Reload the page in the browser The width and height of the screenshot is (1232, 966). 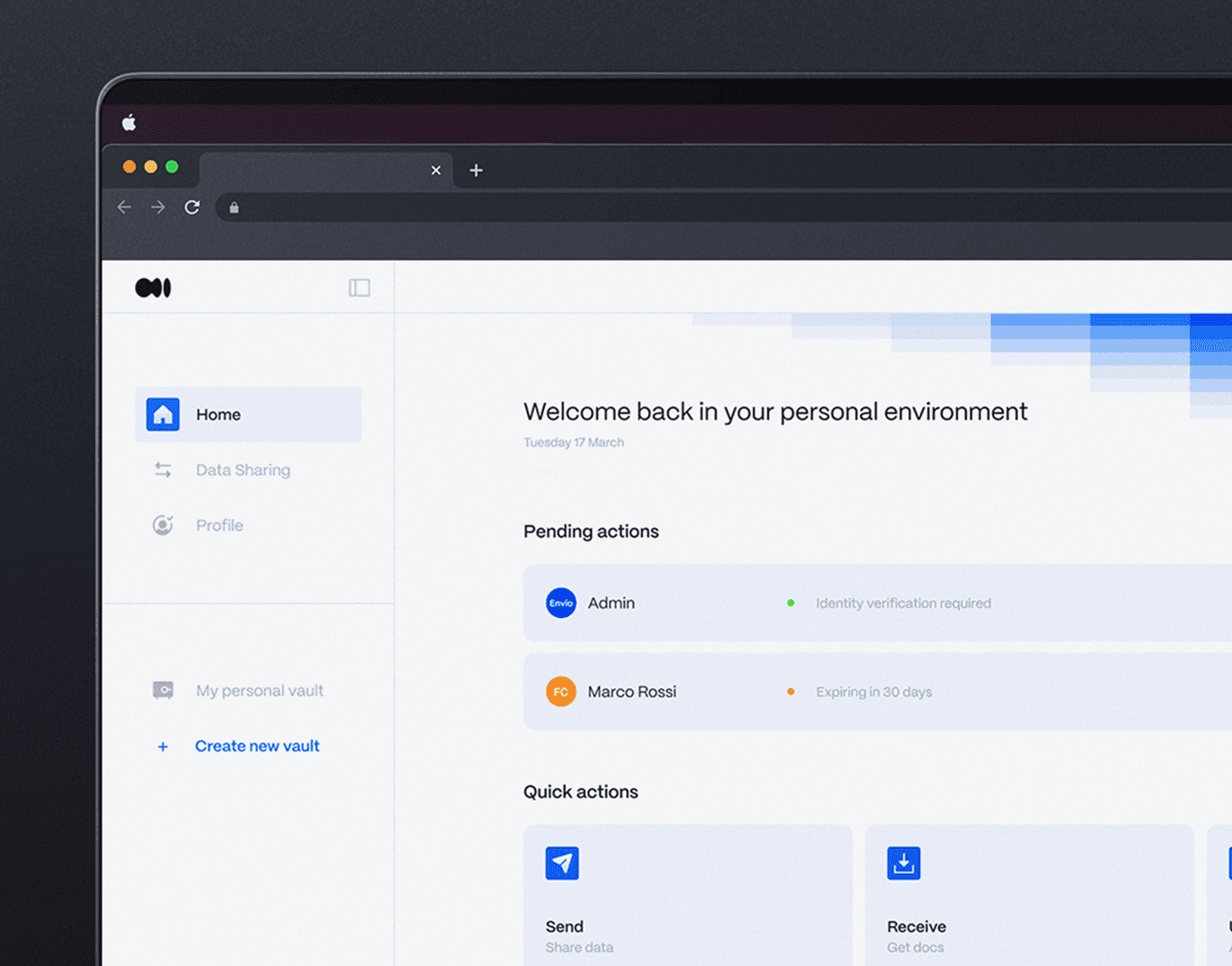[x=192, y=208]
